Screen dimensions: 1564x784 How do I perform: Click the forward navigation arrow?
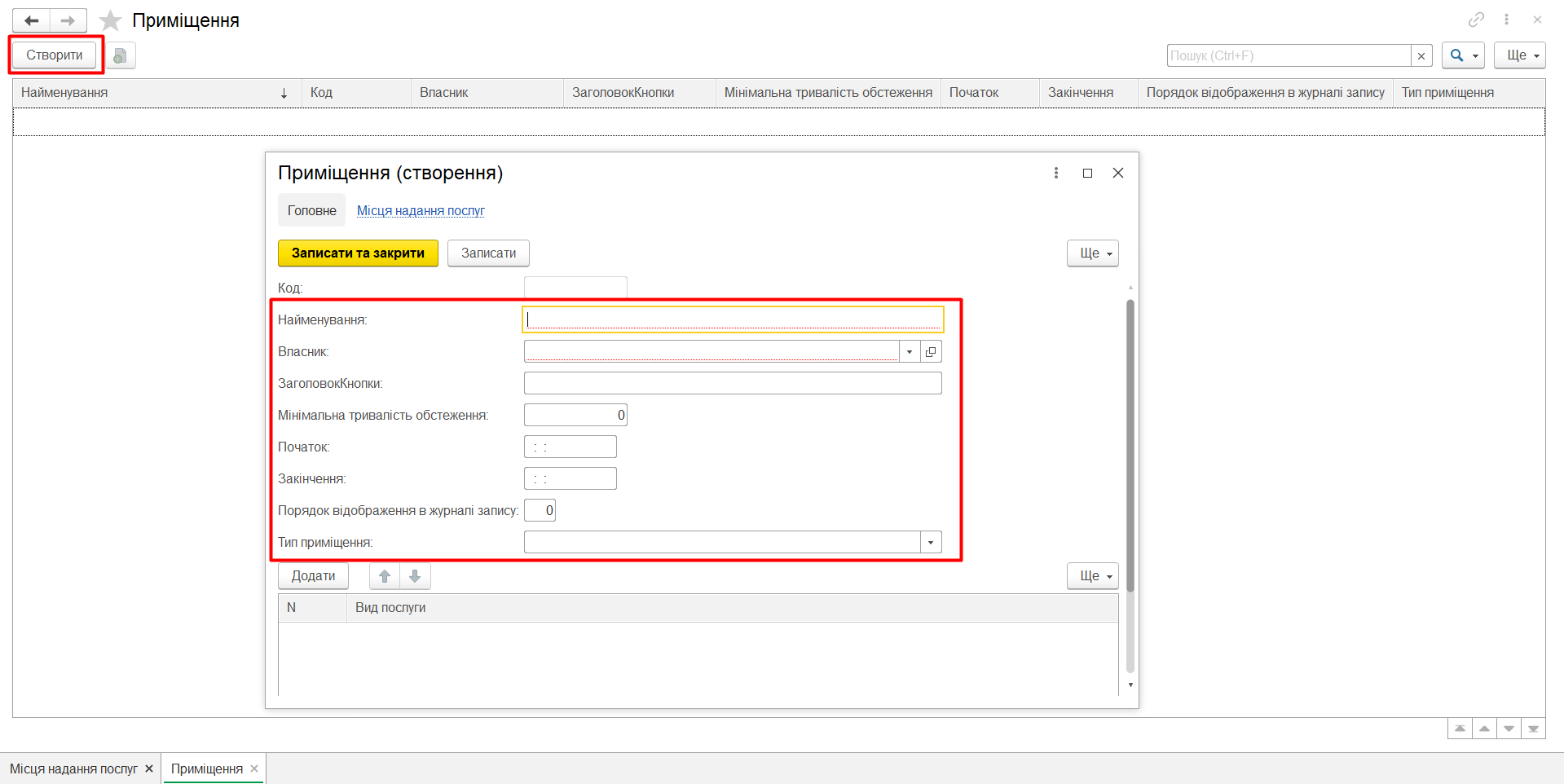click(68, 20)
